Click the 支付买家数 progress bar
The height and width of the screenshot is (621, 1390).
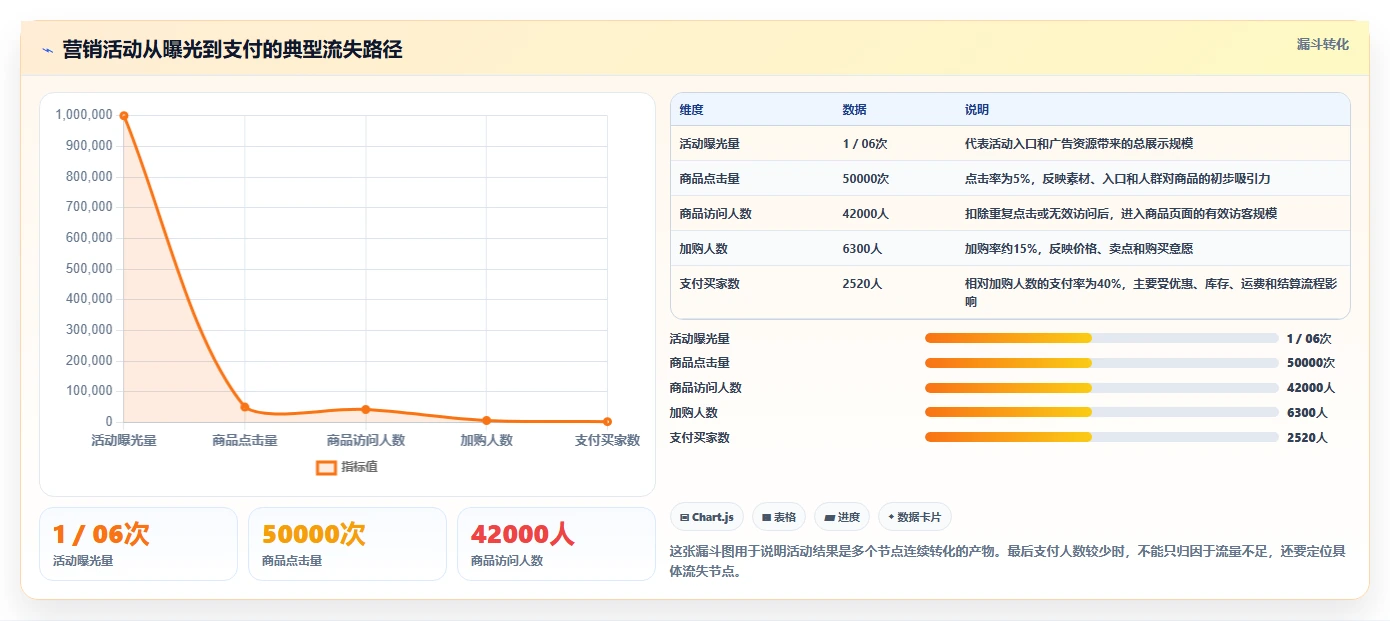(x=1102, y=437)
